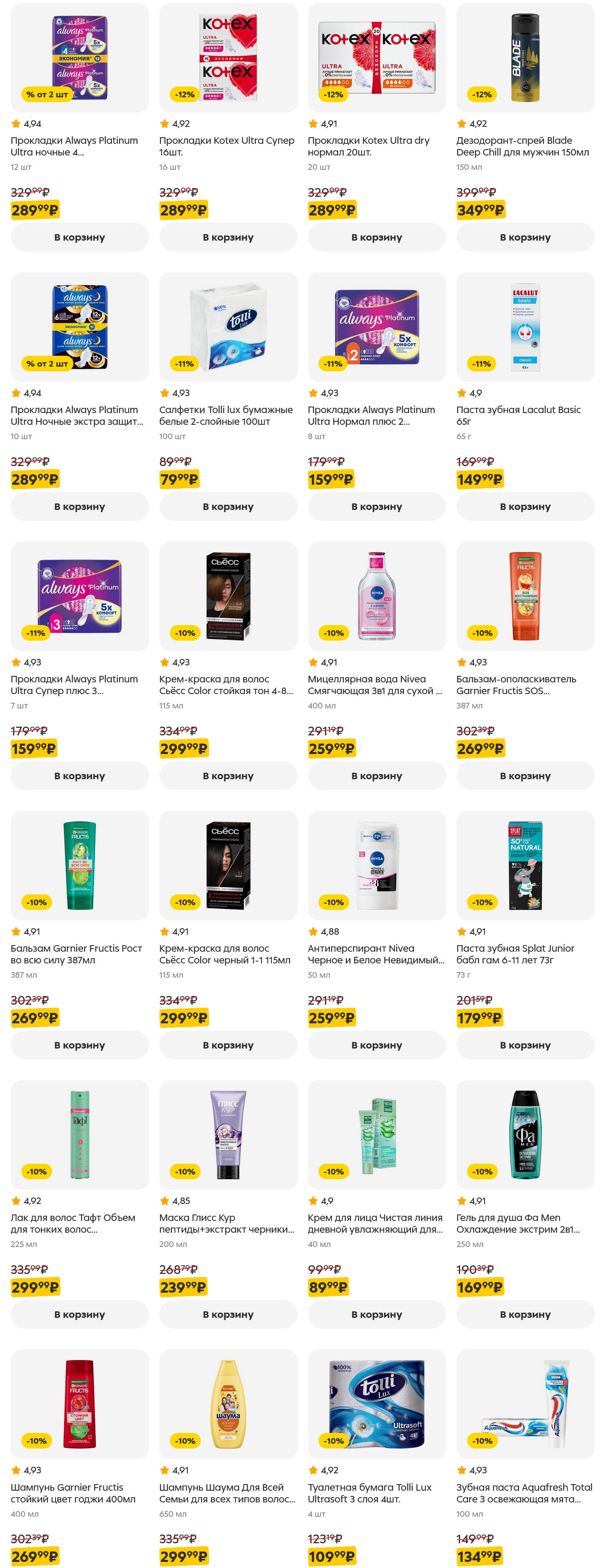This screenshot has height=1568, width=600.
Task: Click '% от 2 шт' badge on Always 12шт
Action: tap(47, 94)
